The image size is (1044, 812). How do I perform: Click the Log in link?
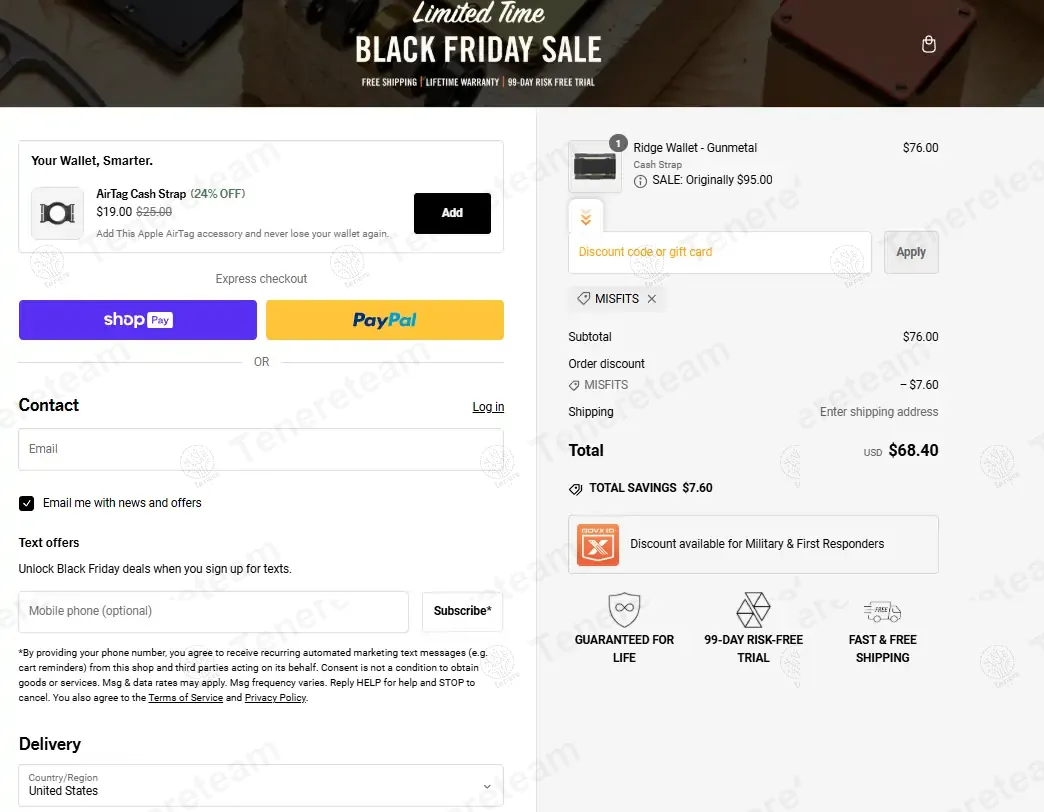click(488, 407)
